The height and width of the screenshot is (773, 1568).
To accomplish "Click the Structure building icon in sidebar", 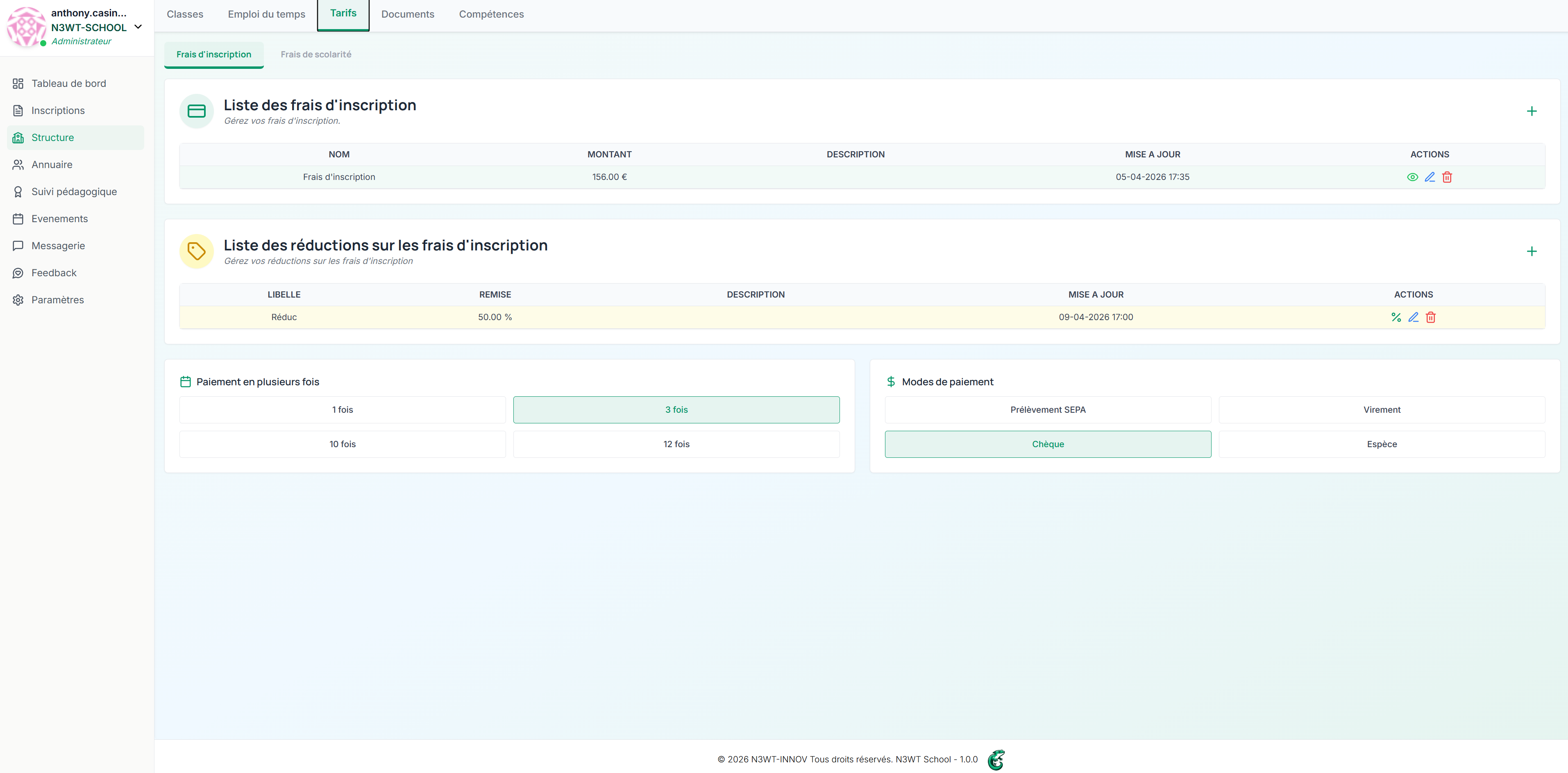I will tap(18, 138).
